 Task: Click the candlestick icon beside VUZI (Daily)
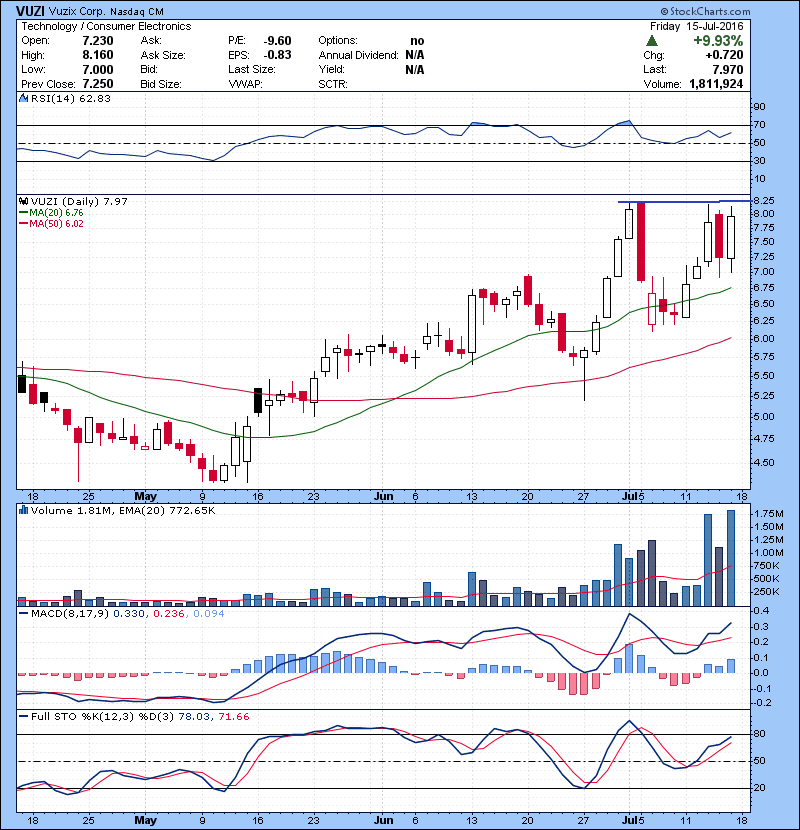point(23,201)
